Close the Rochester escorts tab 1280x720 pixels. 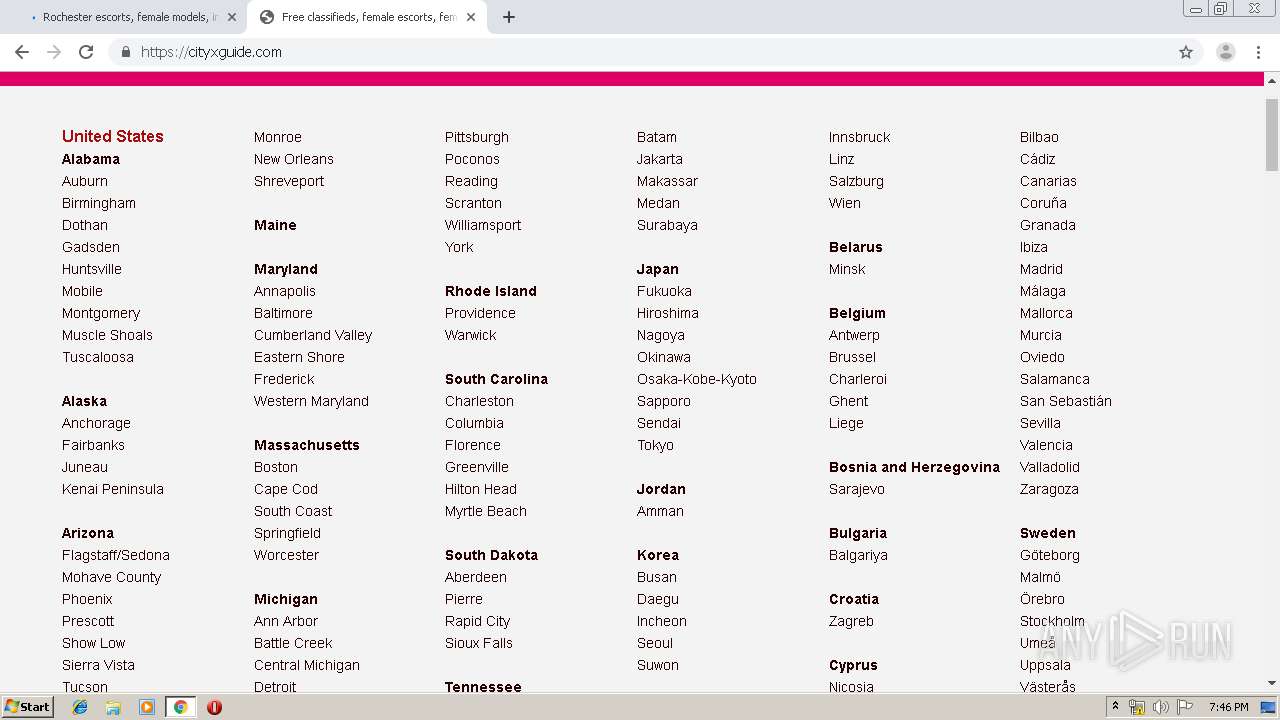click(232, 17)
